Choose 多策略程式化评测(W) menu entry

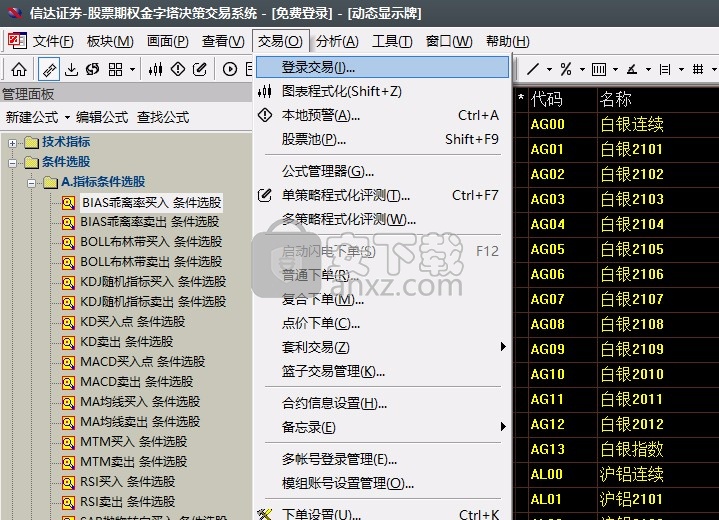point(382,219)
